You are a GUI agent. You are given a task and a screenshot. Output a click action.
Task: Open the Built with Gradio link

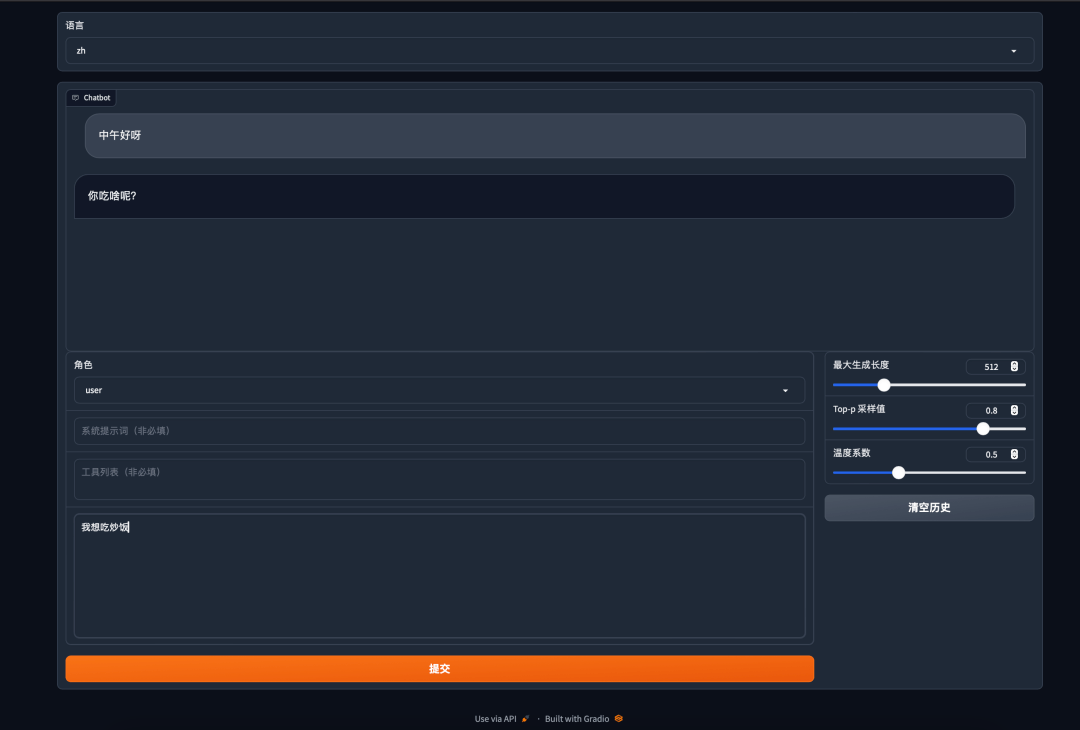(577, 719)
